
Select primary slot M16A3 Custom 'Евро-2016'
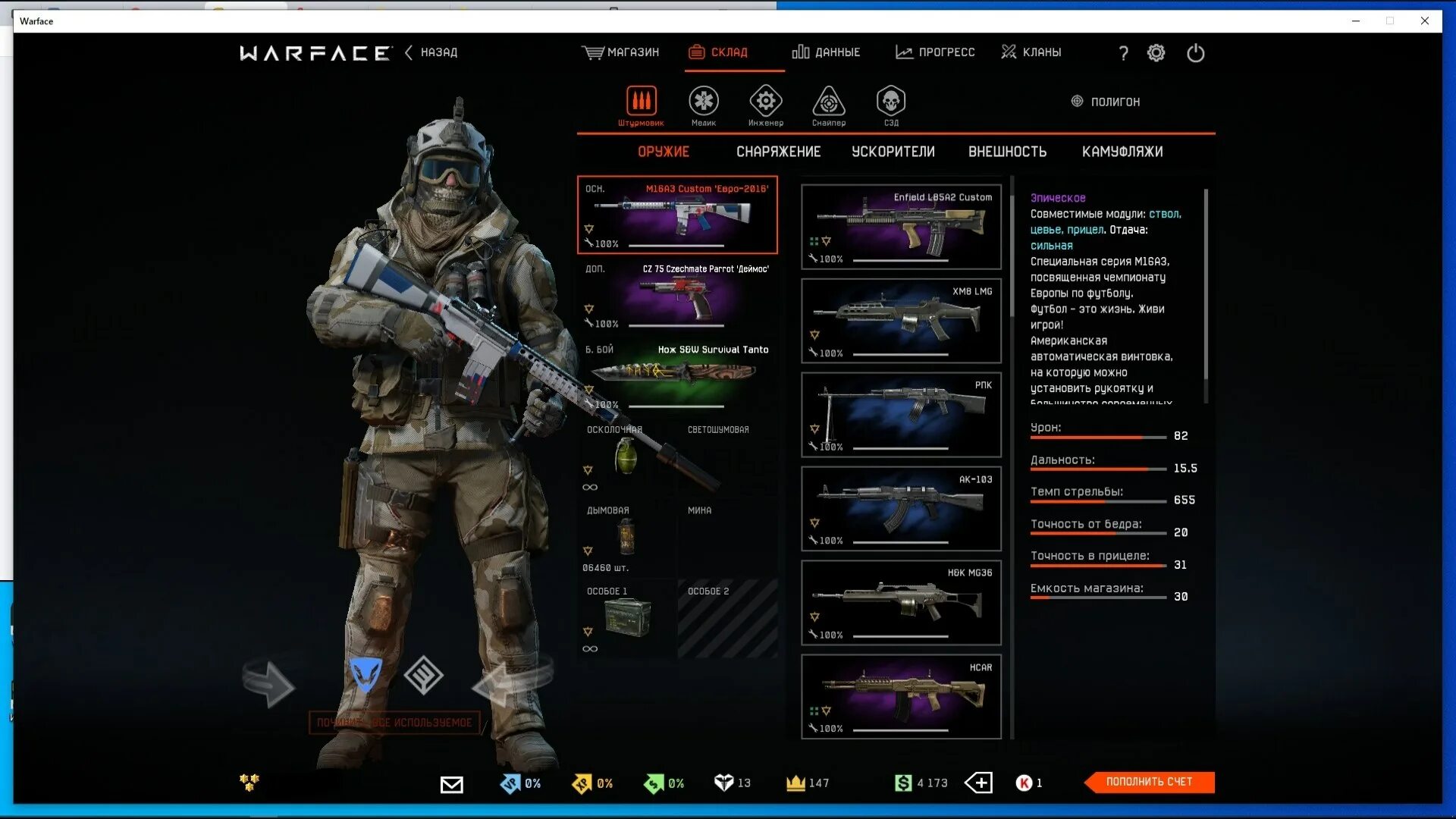[x=677, y=215]
